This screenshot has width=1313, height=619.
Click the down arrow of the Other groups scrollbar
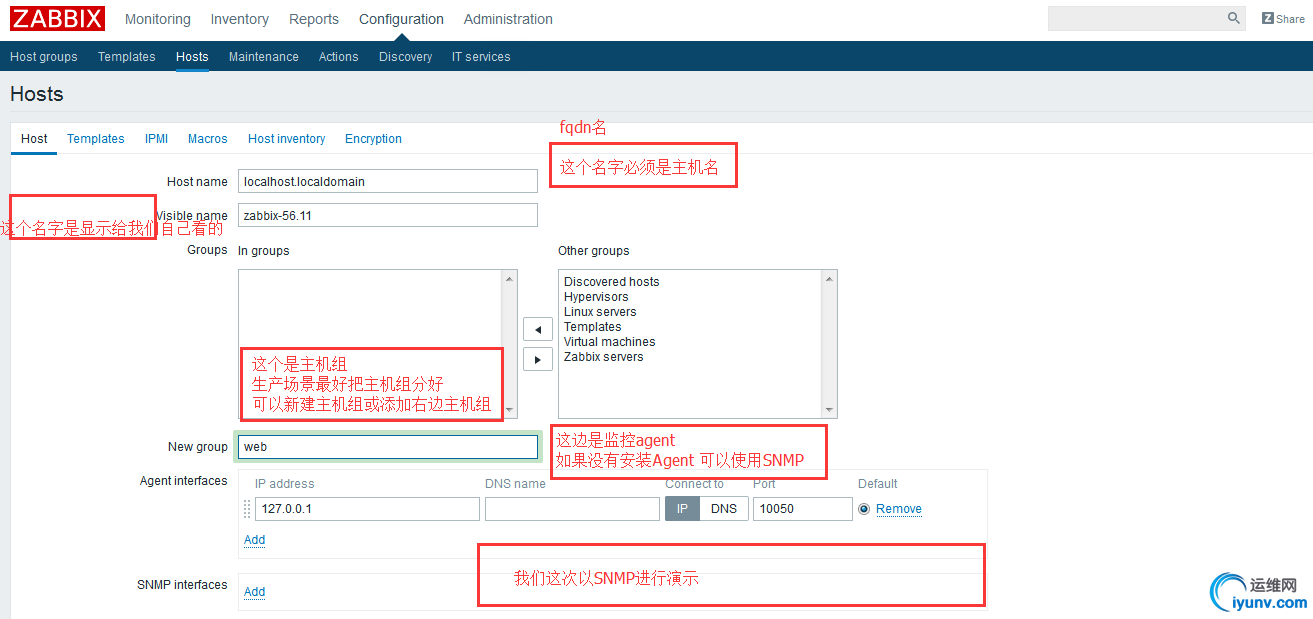click(828, 409)
